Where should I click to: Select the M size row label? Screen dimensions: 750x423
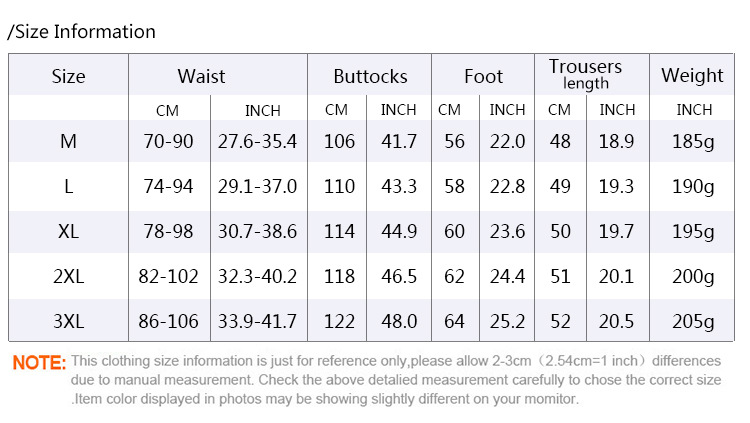tap(68, 141)
